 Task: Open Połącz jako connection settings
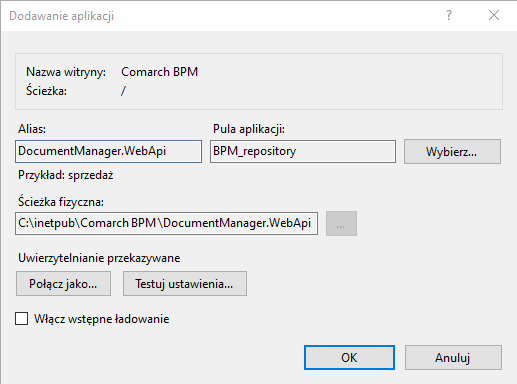63,284
